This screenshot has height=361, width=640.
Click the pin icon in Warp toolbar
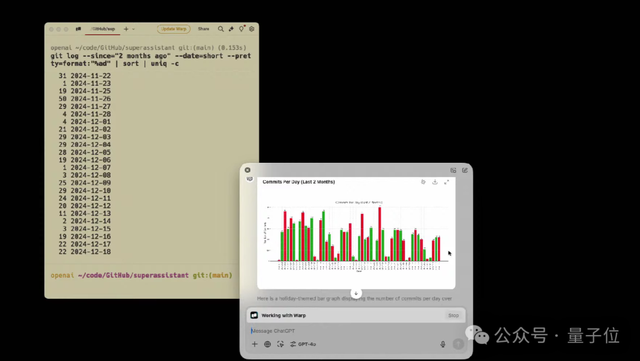[231, 29]
